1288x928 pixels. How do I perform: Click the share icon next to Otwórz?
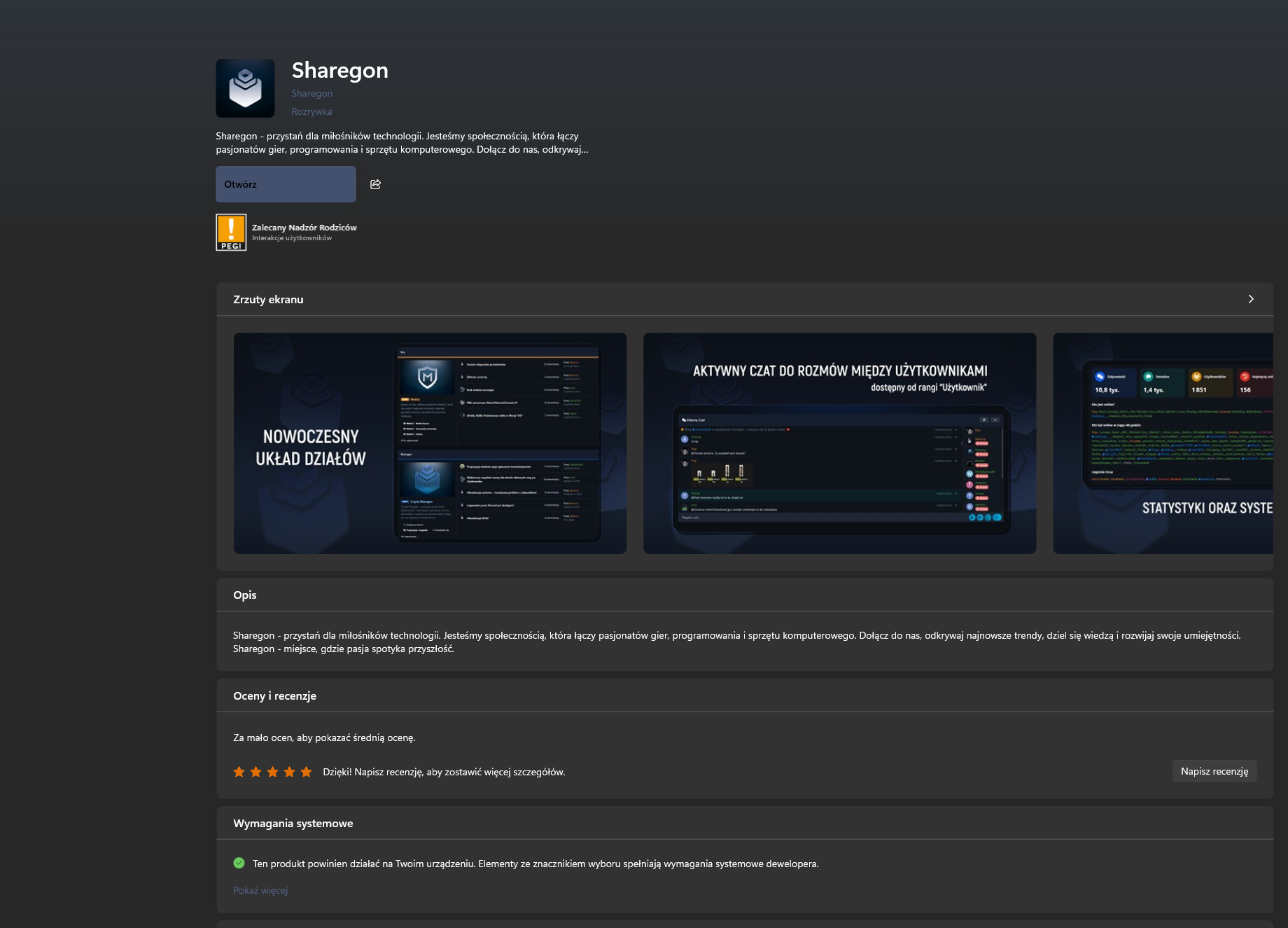[x=375, y=184]
